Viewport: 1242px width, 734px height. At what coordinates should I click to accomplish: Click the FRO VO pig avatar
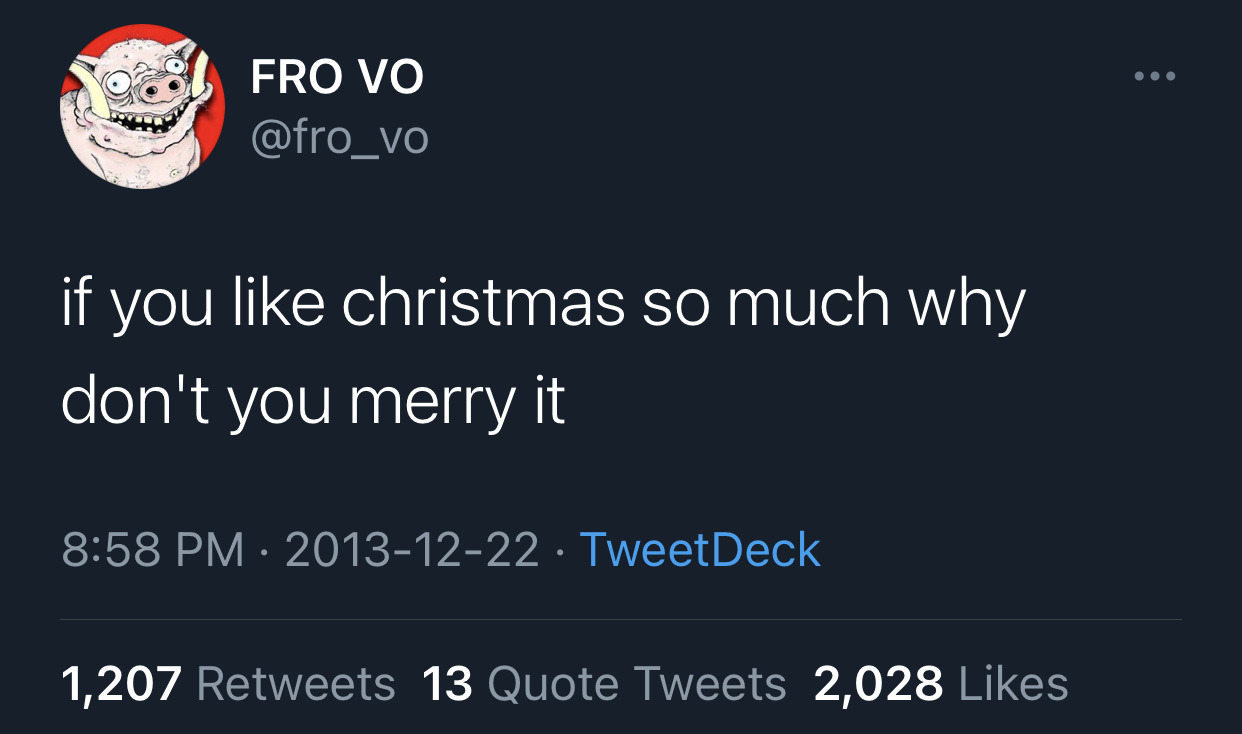(143, 106)
